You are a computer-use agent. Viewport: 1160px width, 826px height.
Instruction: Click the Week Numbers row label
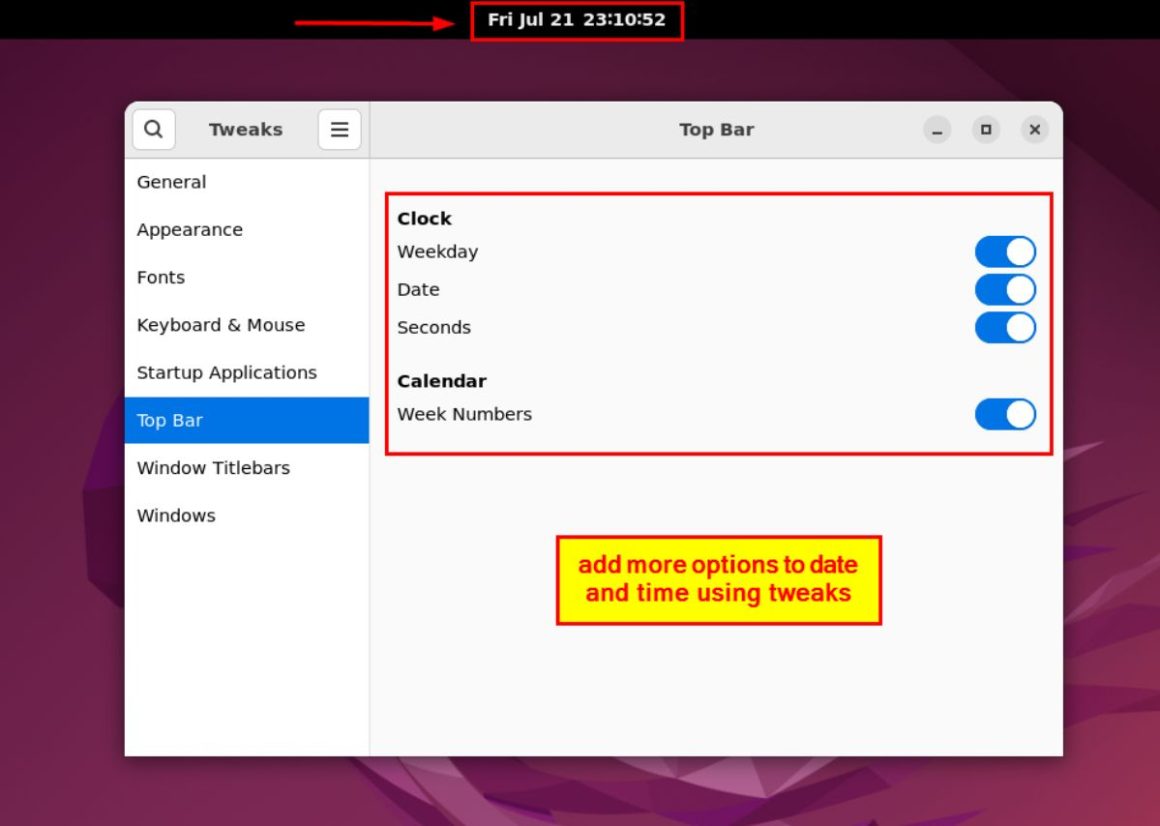[464, 414]
